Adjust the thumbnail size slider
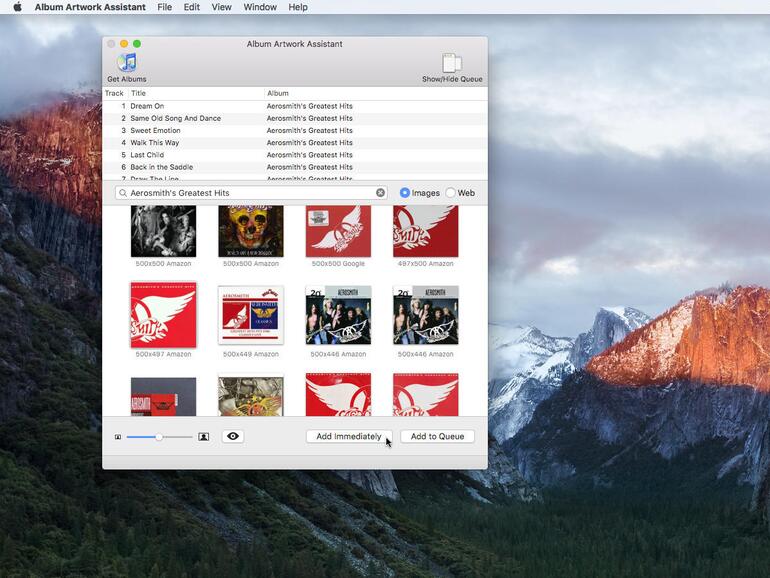This screenshot has width=770, height=578. coord(158,437)
